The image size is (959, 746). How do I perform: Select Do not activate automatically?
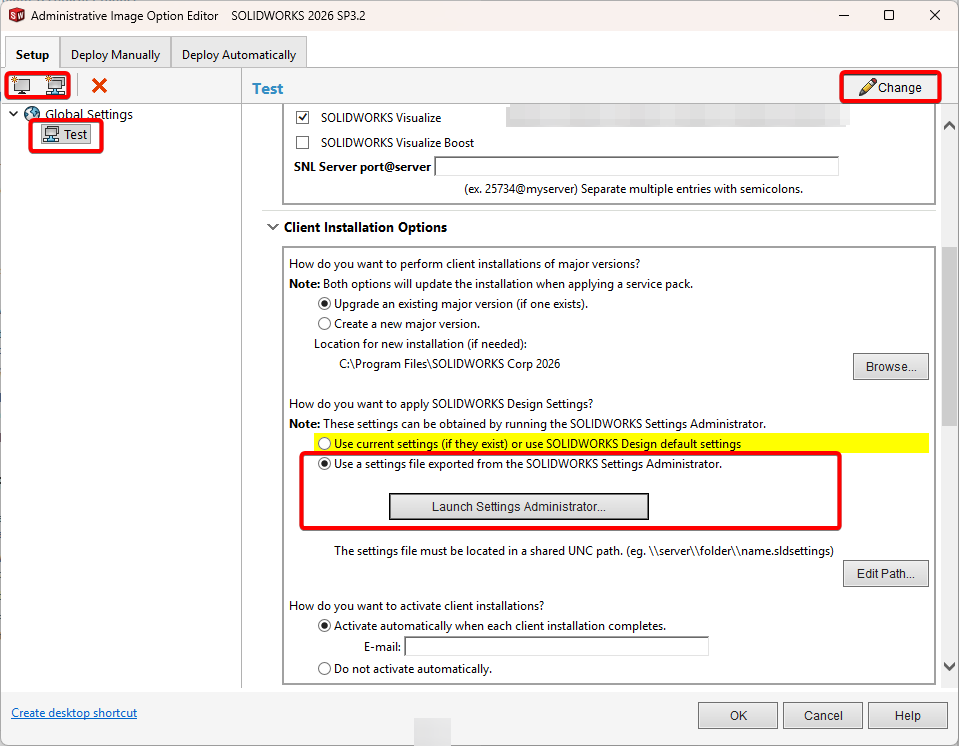pyautogui.click(x=324, y=669)
